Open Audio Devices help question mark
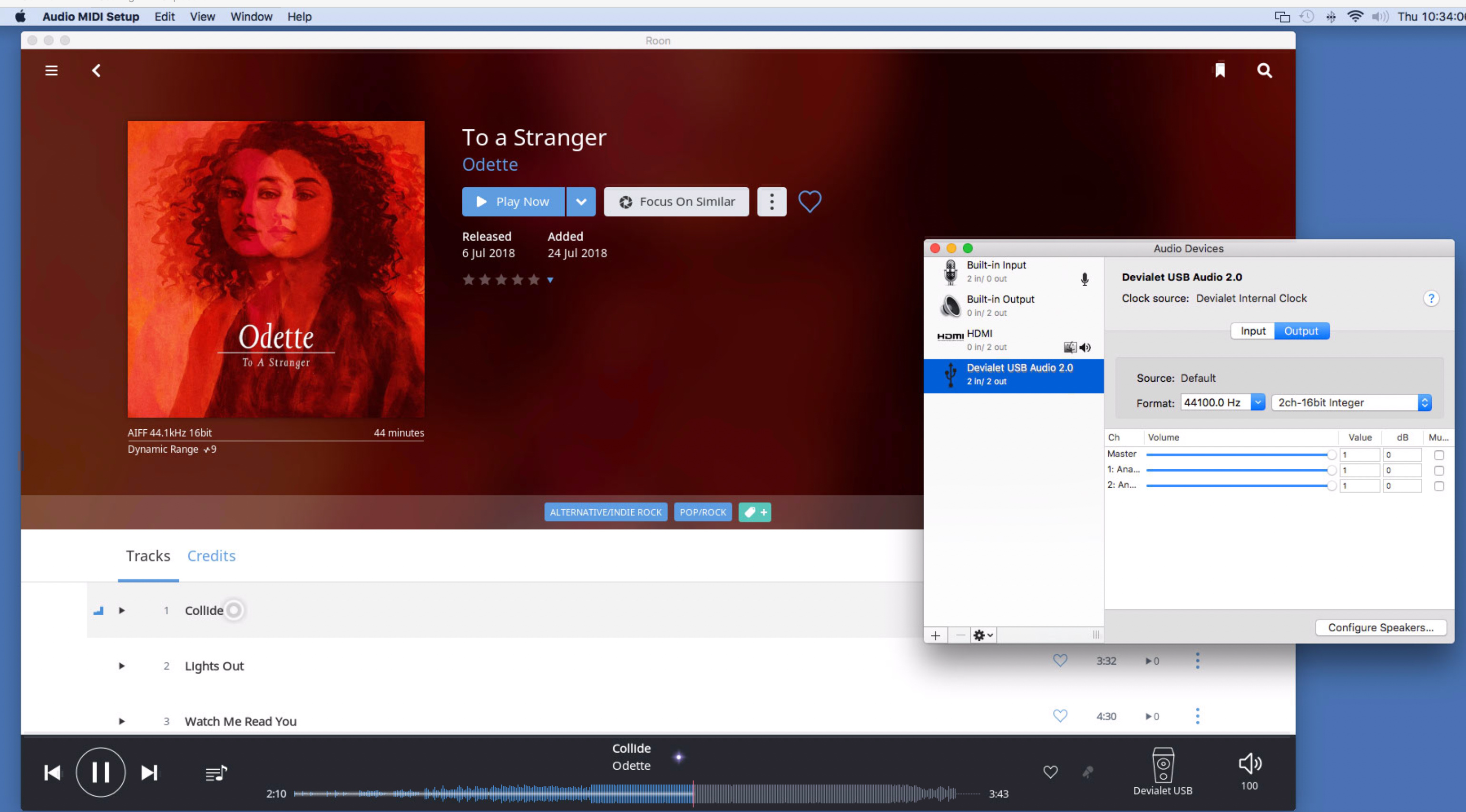Screen dimensions: 1466x812 [1431, 298]
